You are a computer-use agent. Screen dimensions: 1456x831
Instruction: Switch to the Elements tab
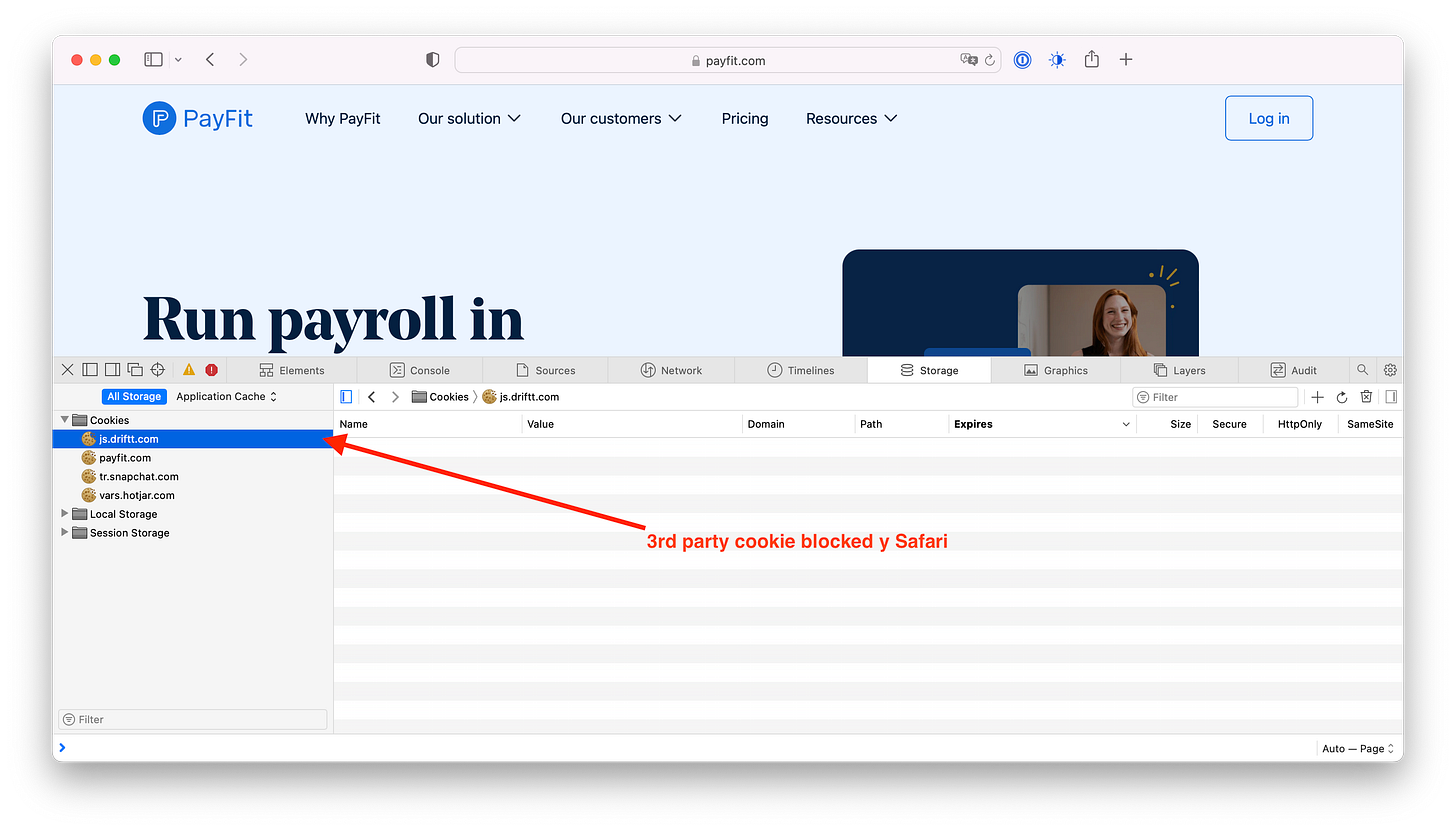click(292, 370)
